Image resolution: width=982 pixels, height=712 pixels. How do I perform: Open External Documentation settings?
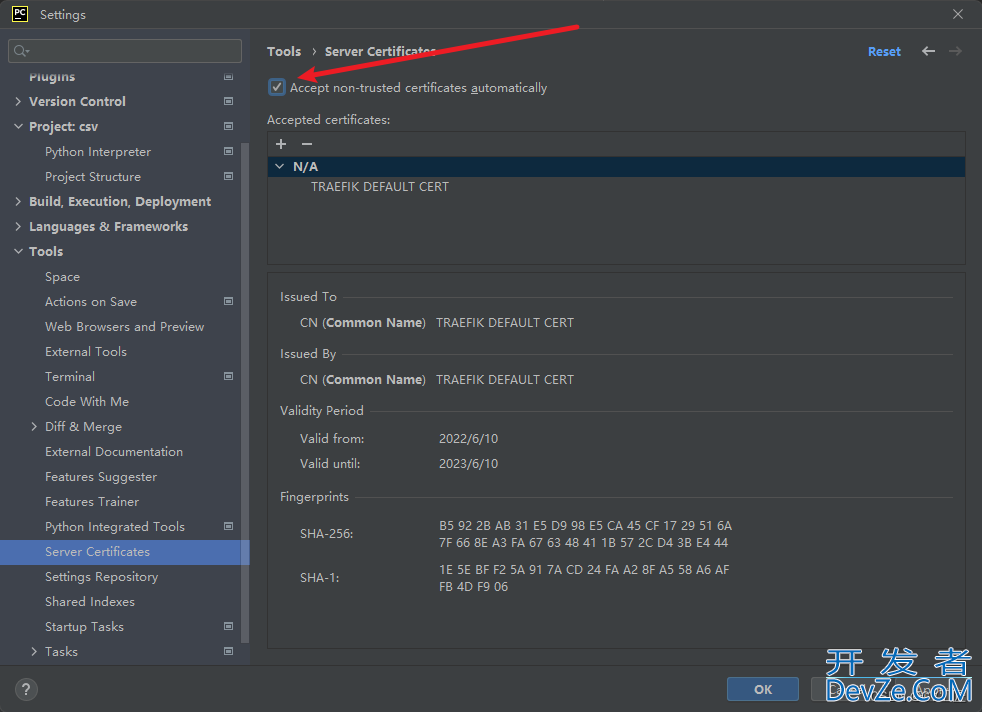pyautogui.click(x=114, y=451)
